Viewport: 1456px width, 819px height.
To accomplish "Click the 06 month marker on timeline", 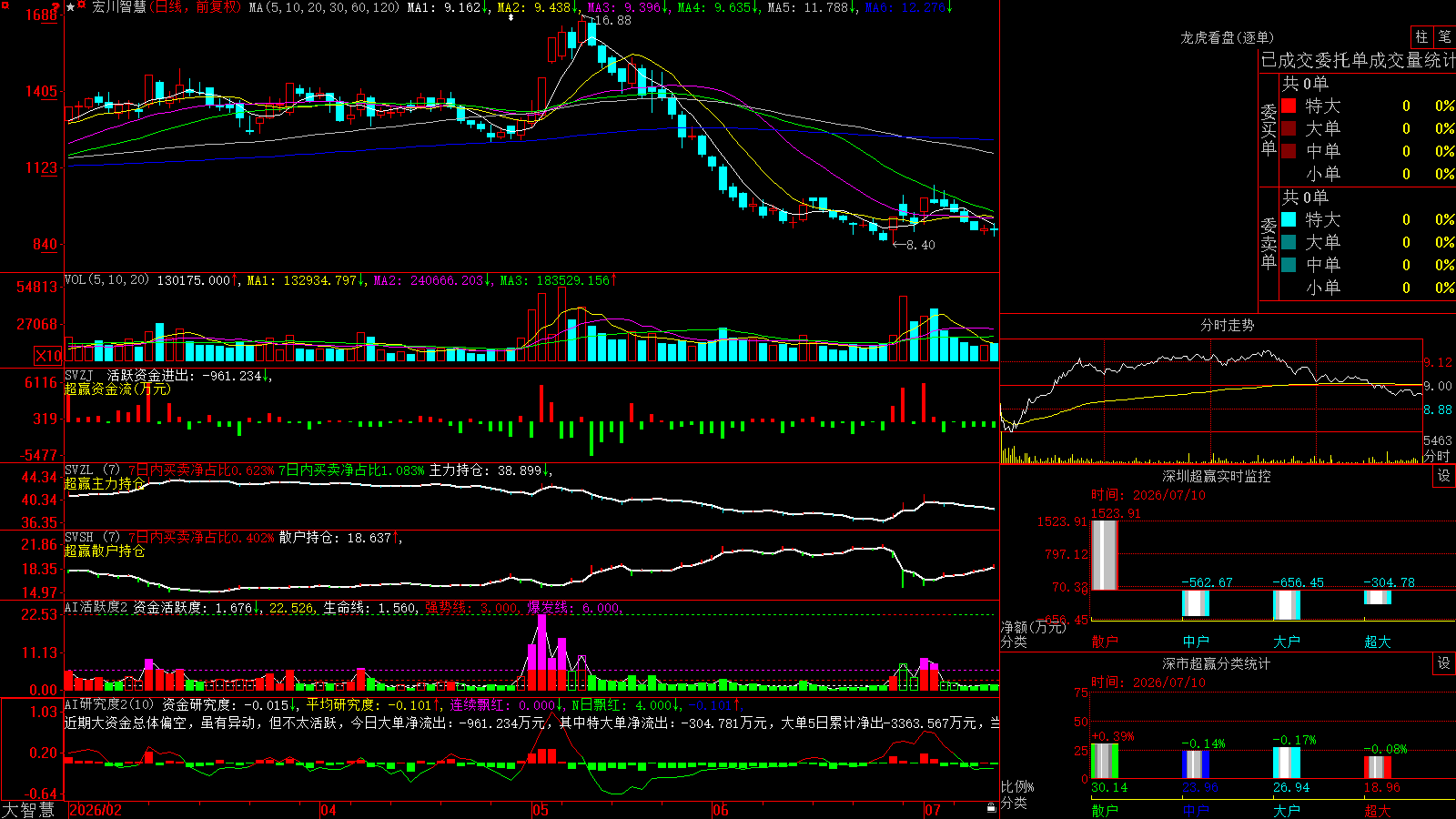I will pos(721,810).
